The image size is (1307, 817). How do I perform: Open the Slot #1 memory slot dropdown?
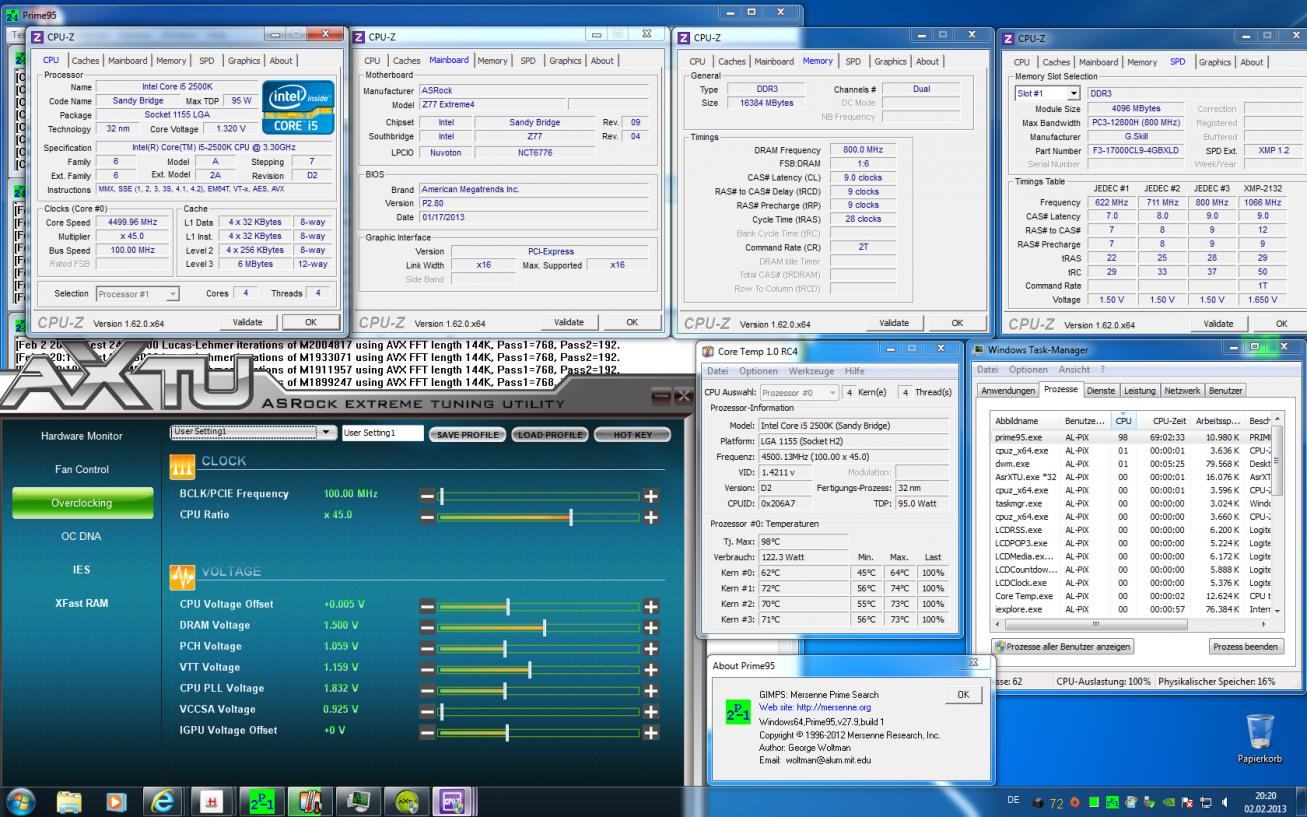pos(1047,93)
